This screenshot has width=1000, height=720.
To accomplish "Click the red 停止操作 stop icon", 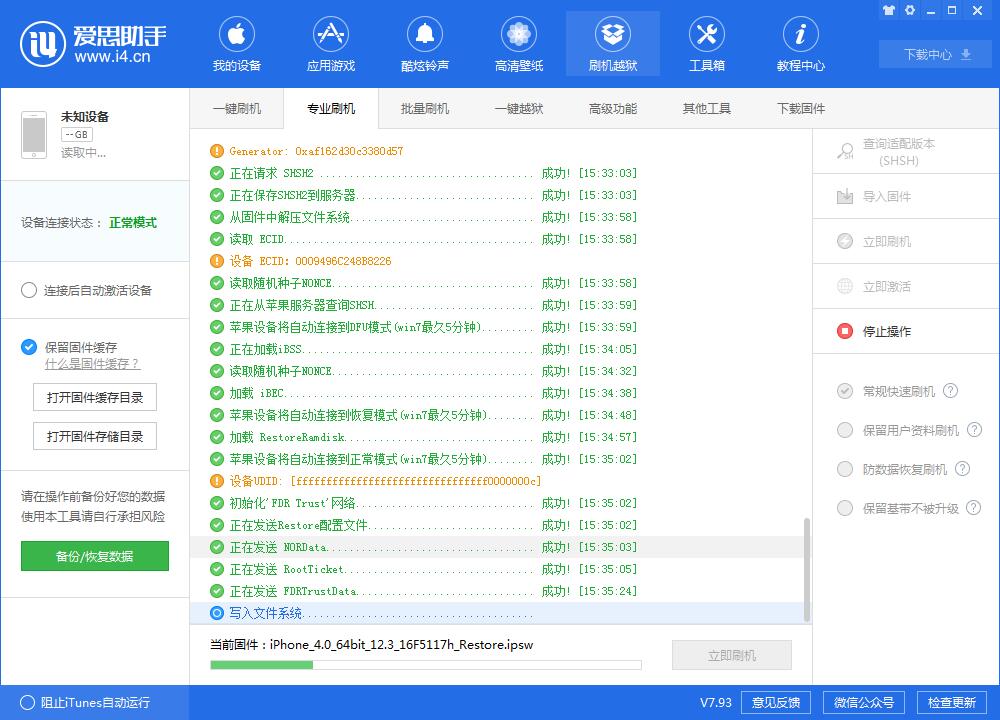I will (x=845, y=331).
